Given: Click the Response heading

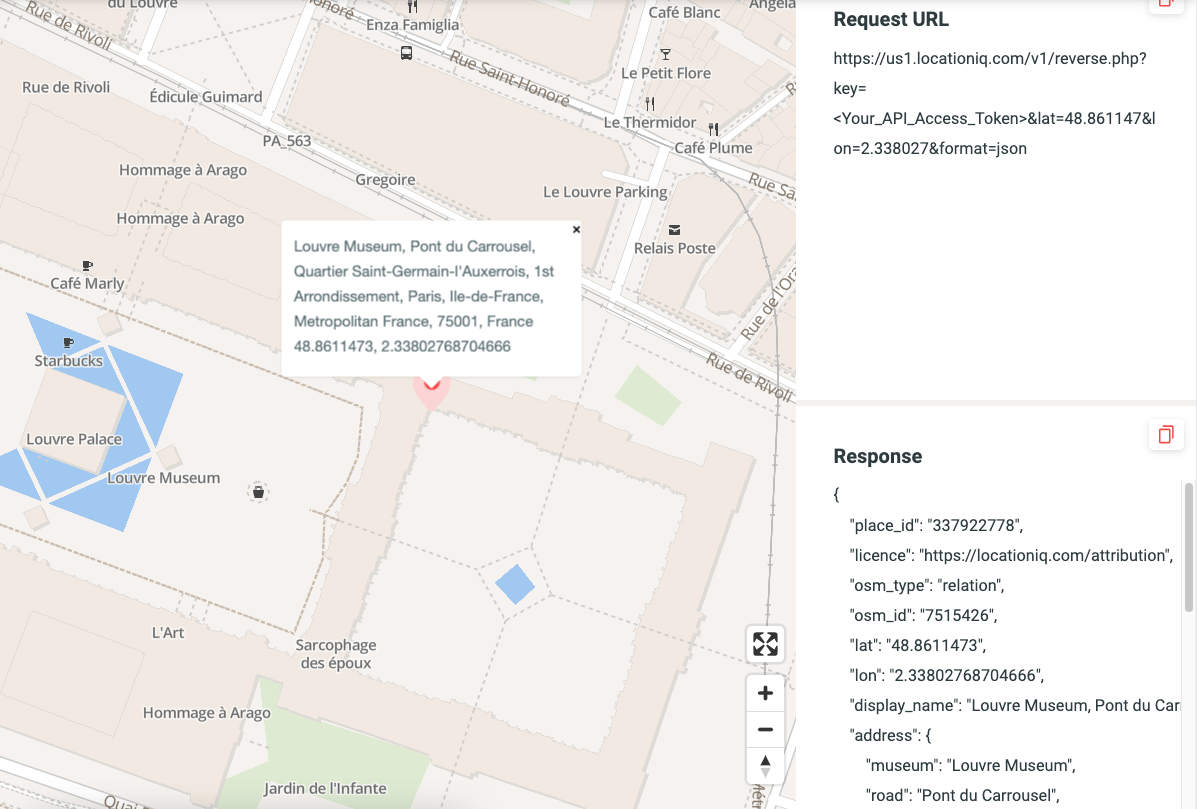Looking at the screenshot, I should click(x=878, y=456).
